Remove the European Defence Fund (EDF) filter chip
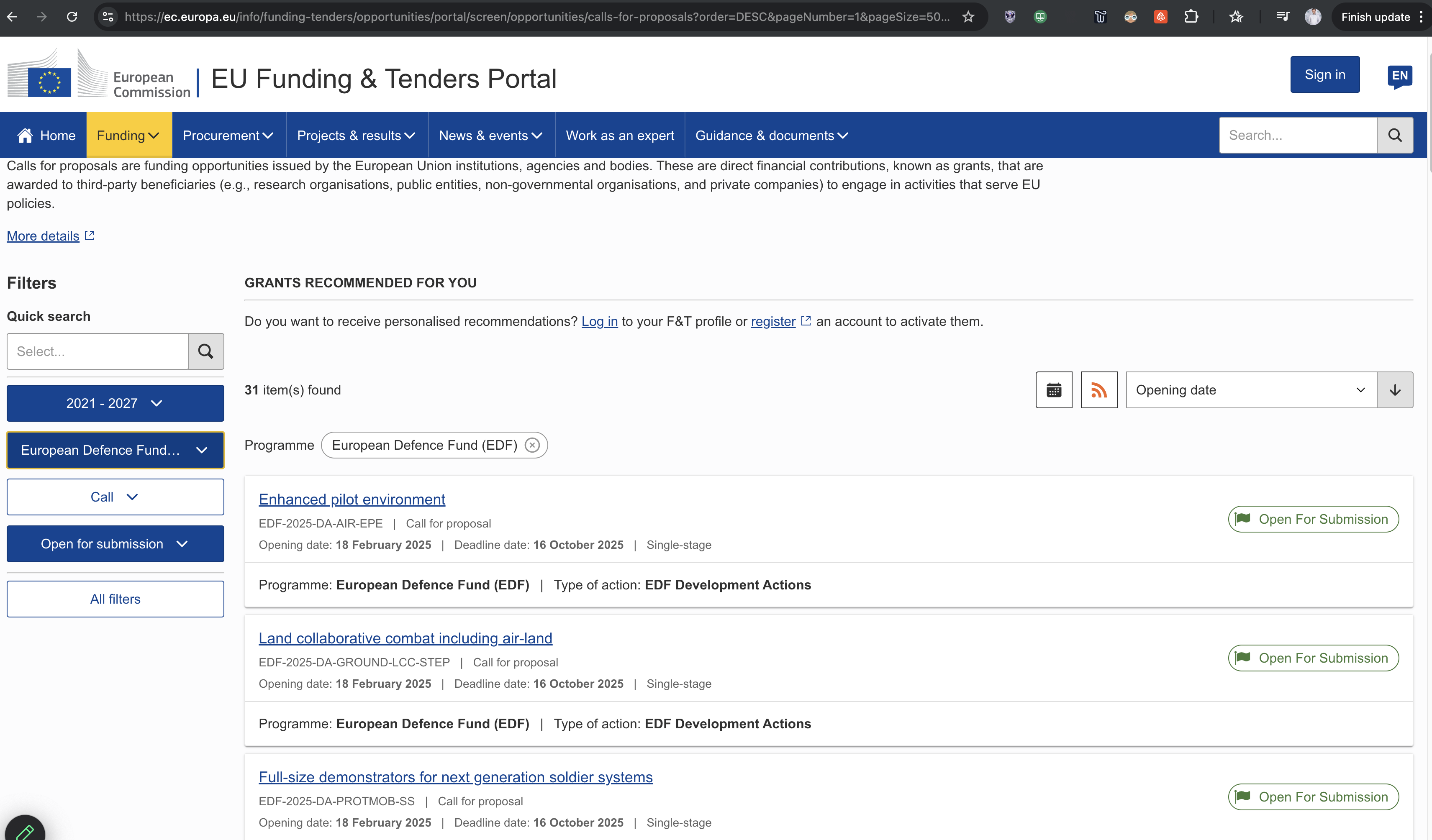The image size is (1432, 840). 532,445
